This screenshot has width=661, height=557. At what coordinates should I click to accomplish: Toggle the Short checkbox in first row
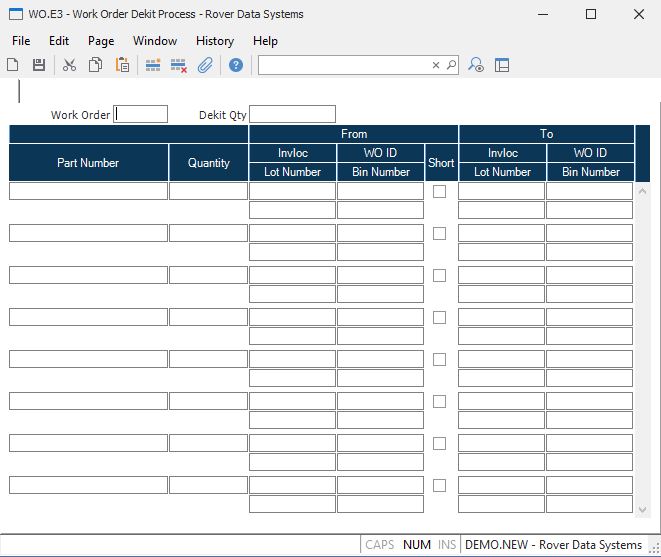point(440,191)
